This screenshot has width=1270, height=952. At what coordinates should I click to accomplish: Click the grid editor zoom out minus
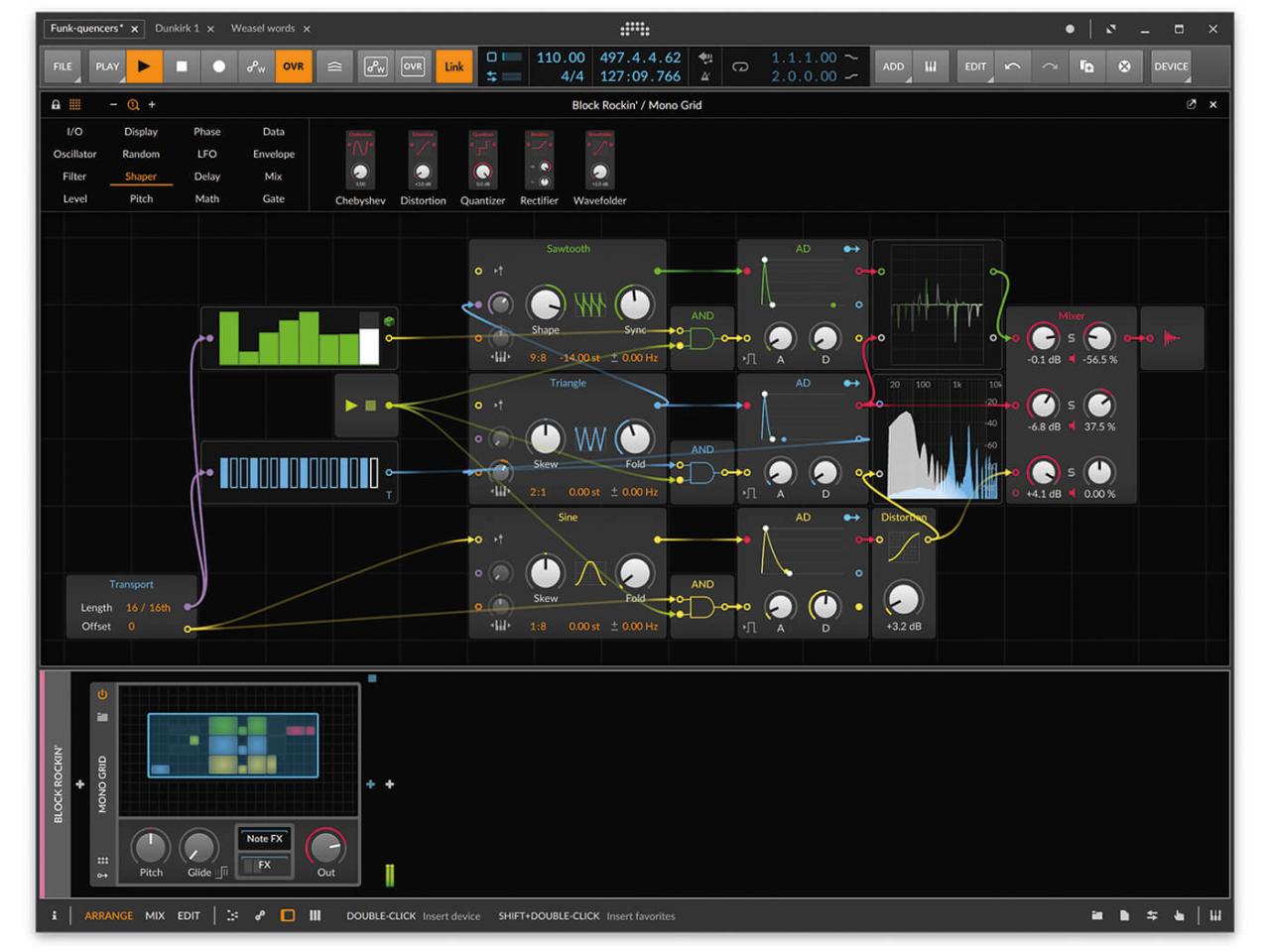113,104
